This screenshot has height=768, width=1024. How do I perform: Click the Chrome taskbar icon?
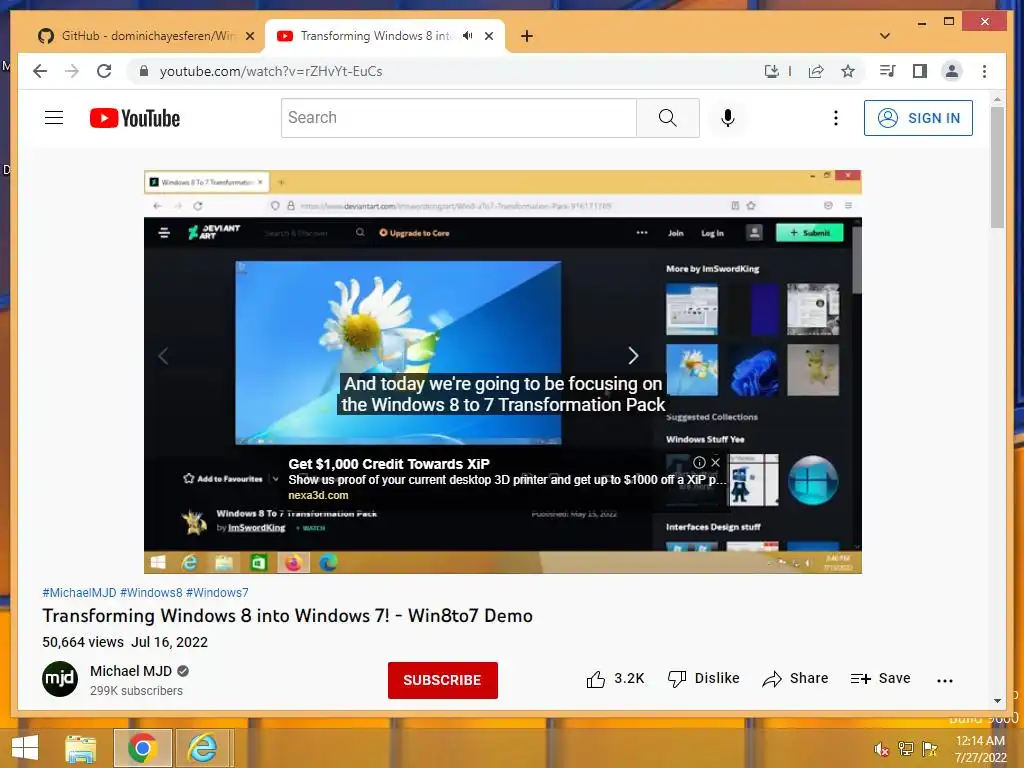click(x=142, y=748)
